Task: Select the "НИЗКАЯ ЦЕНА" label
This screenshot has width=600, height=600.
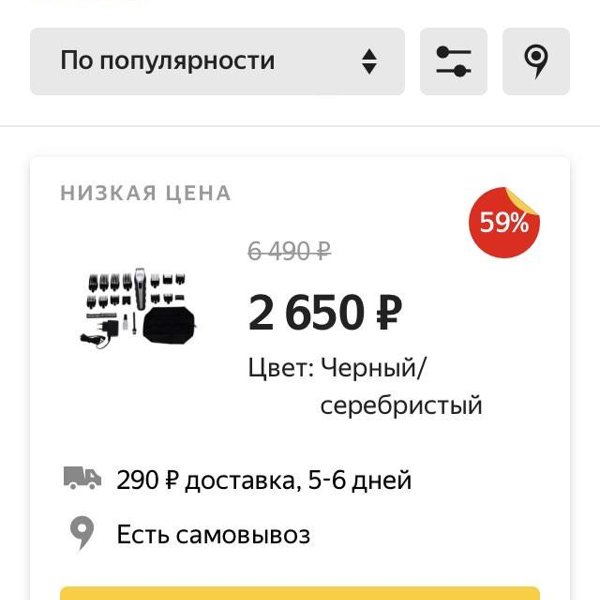Action: click(146, 193)
